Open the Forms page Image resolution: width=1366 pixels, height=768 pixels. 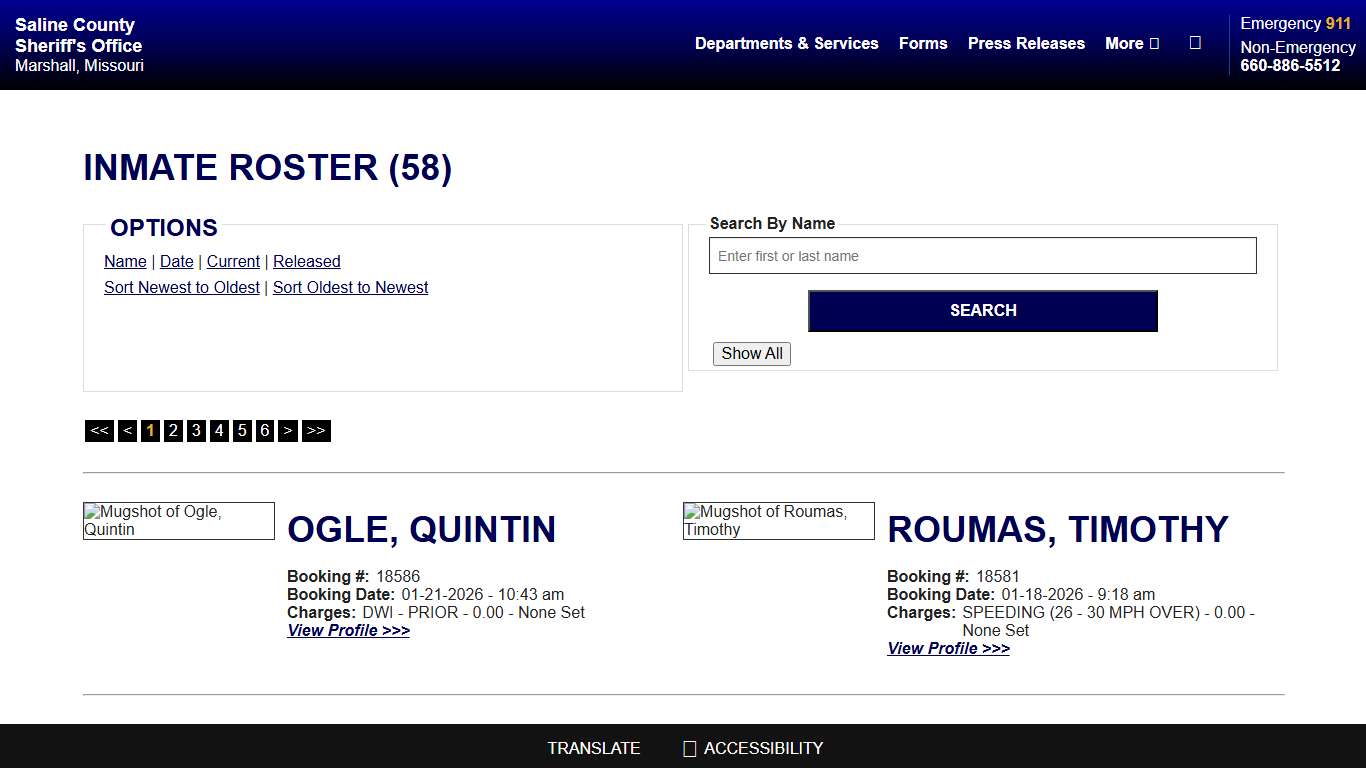point(922,43)
